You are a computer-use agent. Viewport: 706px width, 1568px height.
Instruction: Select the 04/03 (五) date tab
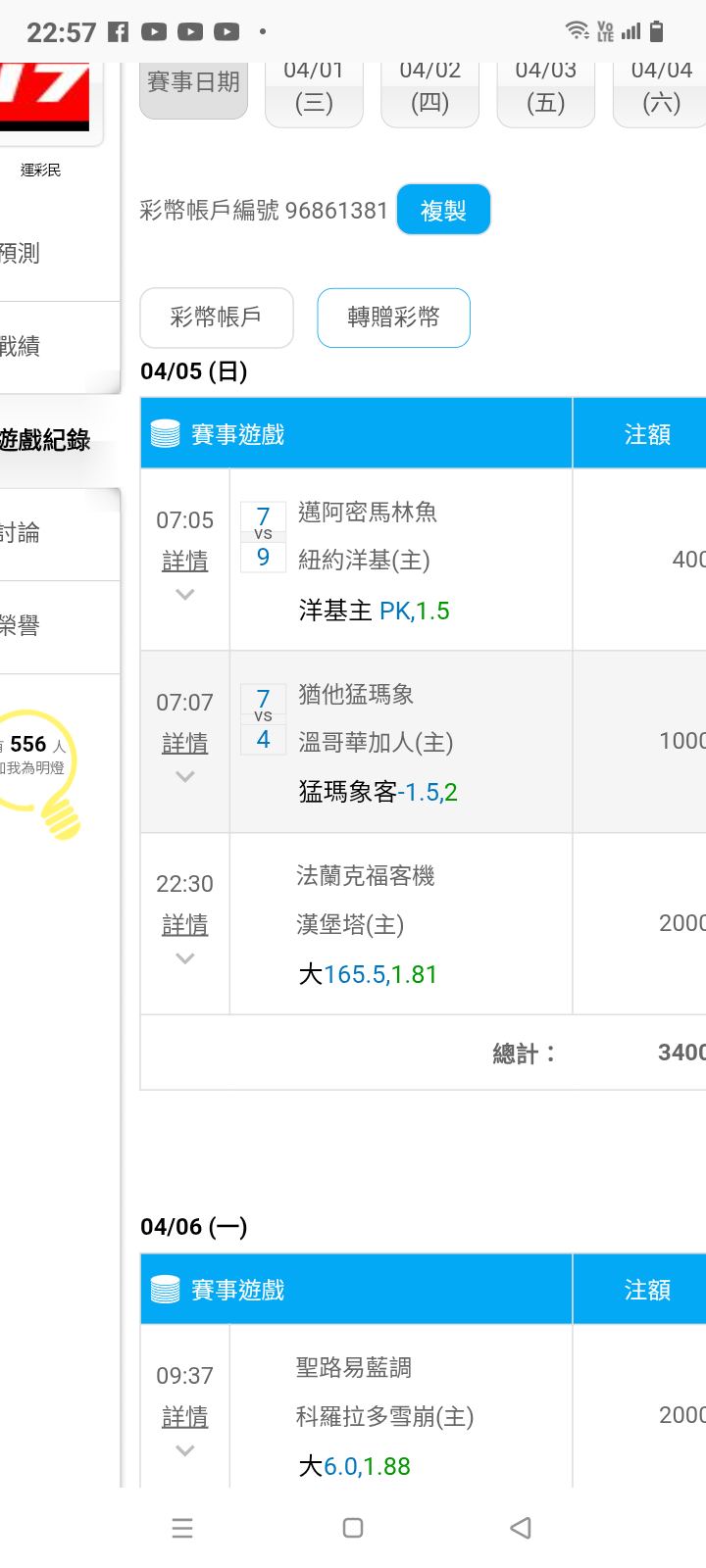545,90
